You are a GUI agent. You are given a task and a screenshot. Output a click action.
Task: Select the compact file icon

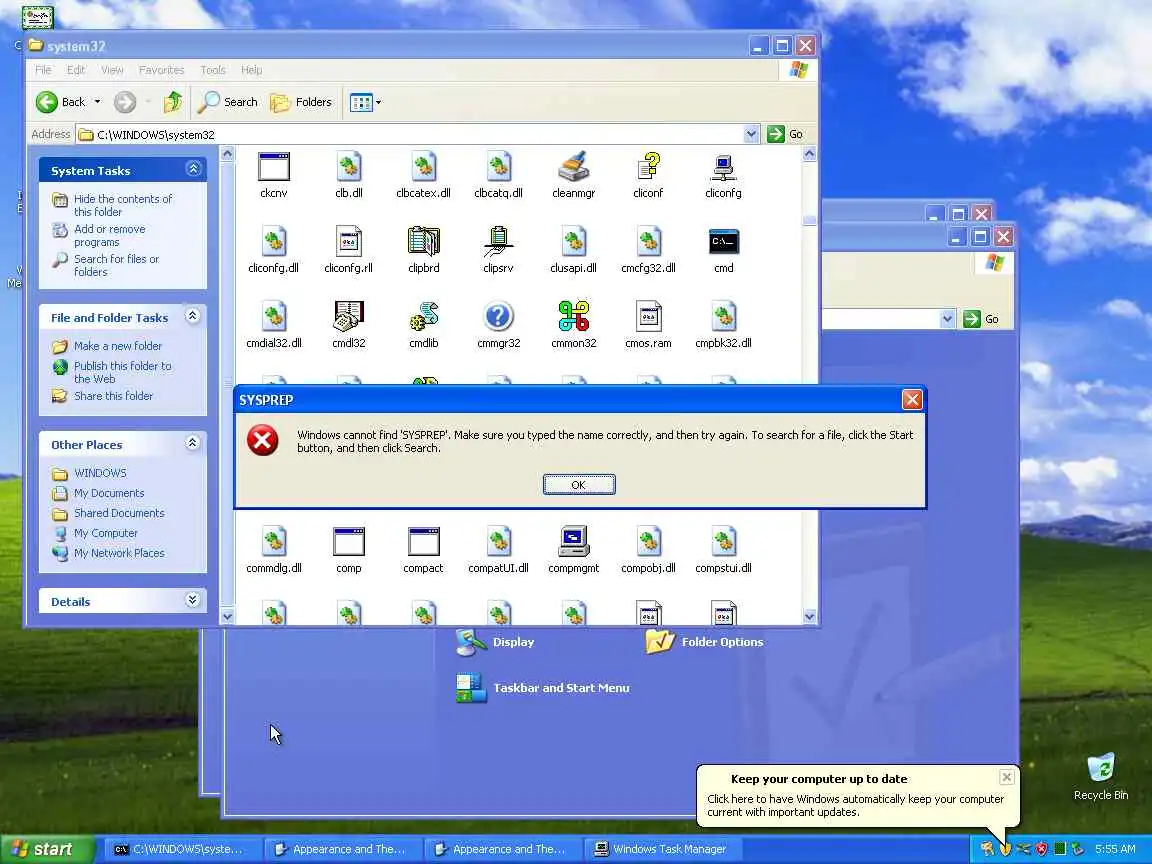point(424,541)
